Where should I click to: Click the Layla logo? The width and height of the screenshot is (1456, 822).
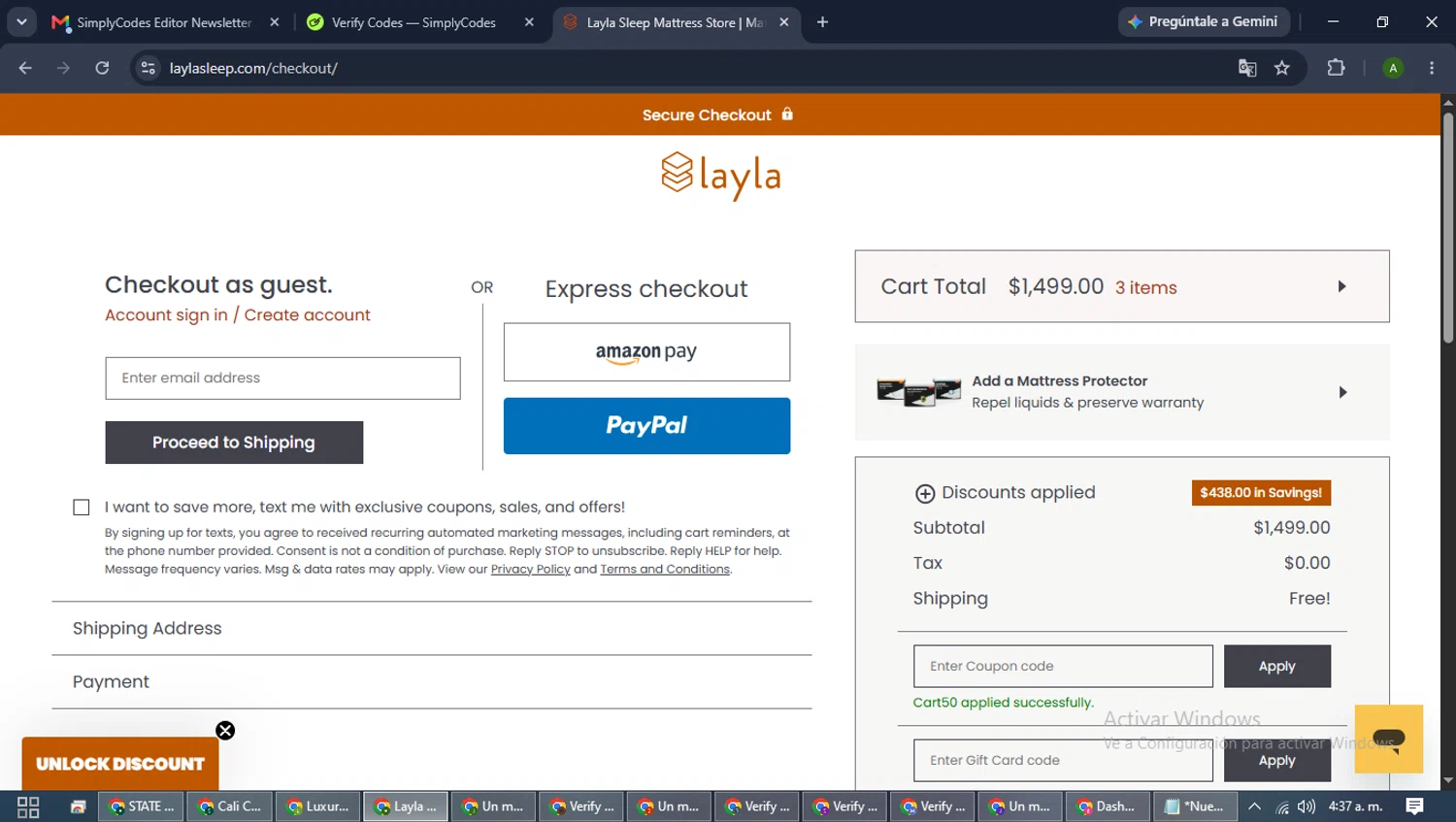point(720,176)
